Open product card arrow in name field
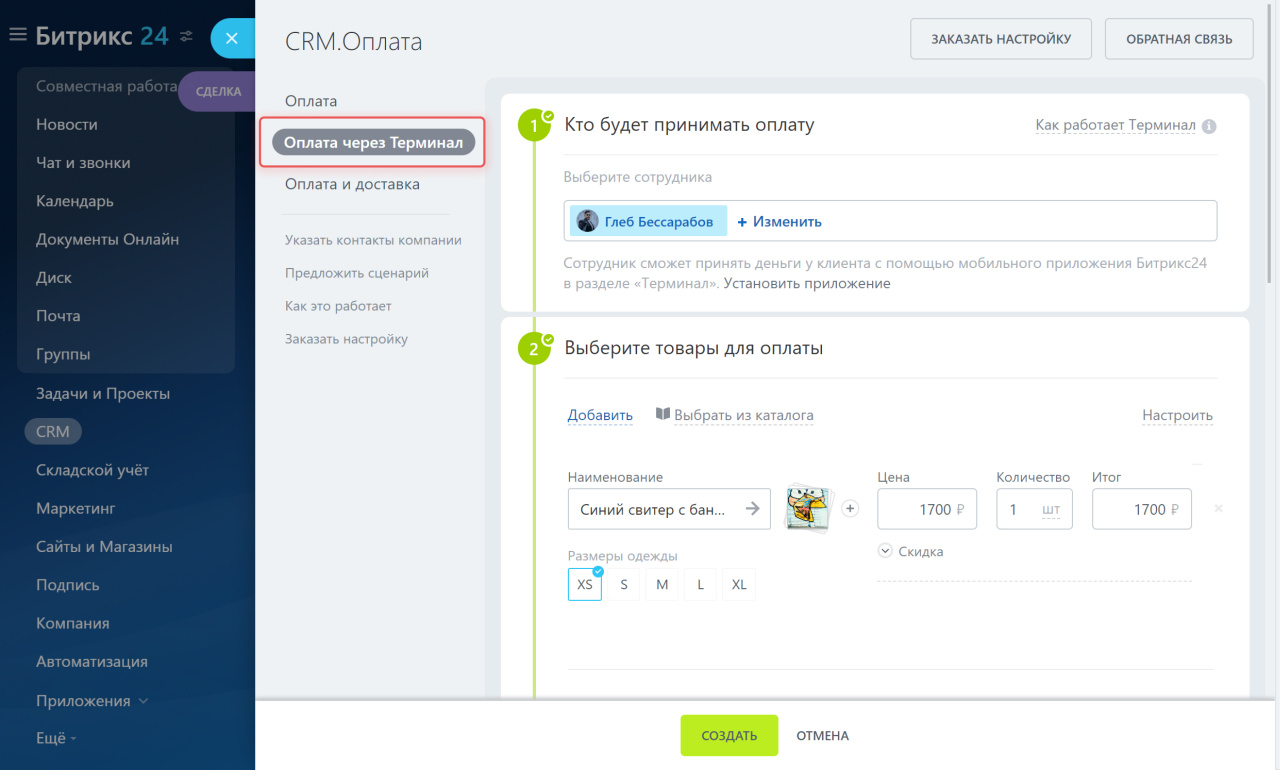 (753, 509)
